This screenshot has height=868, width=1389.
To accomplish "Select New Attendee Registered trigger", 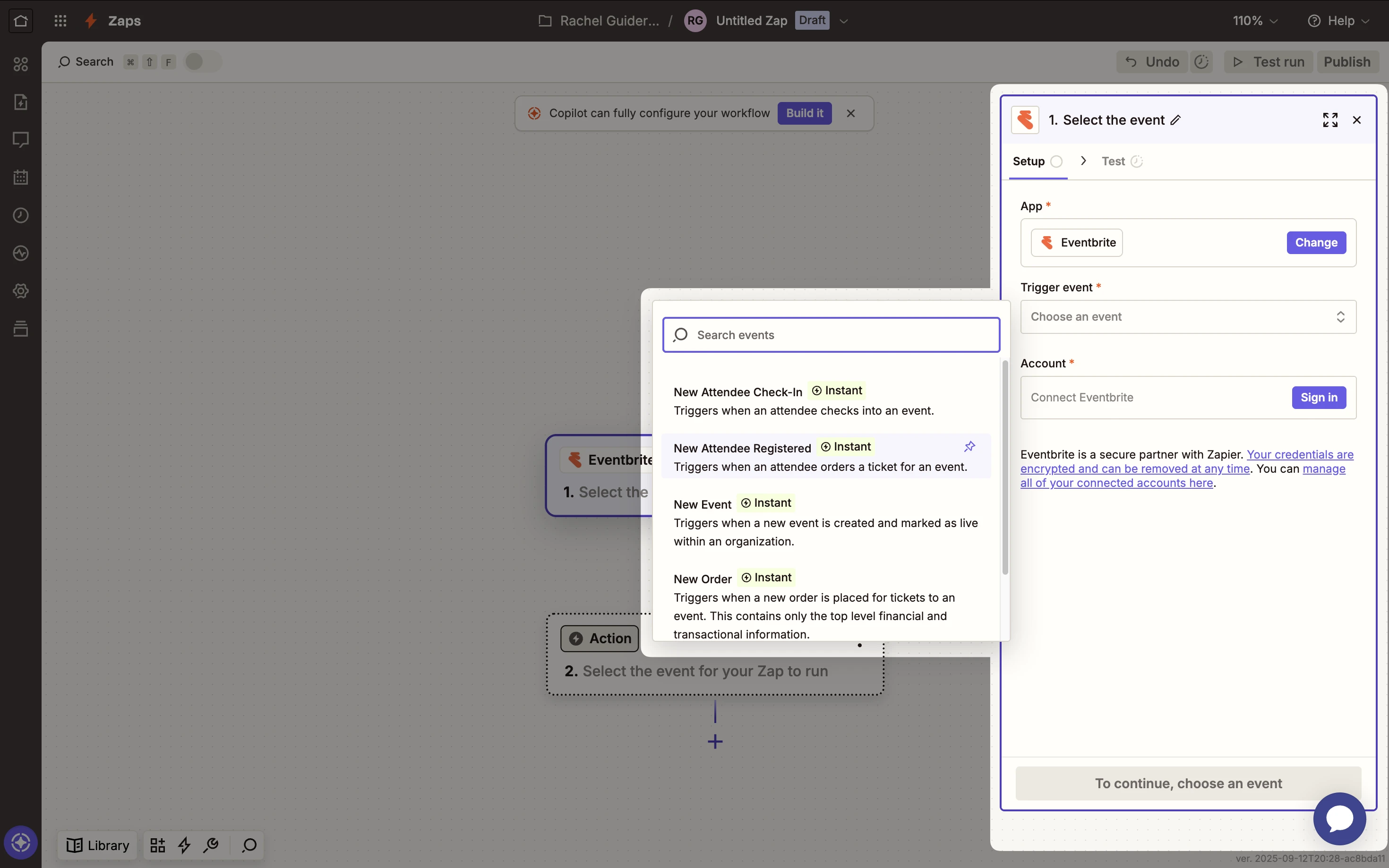I will coord(826,456).
